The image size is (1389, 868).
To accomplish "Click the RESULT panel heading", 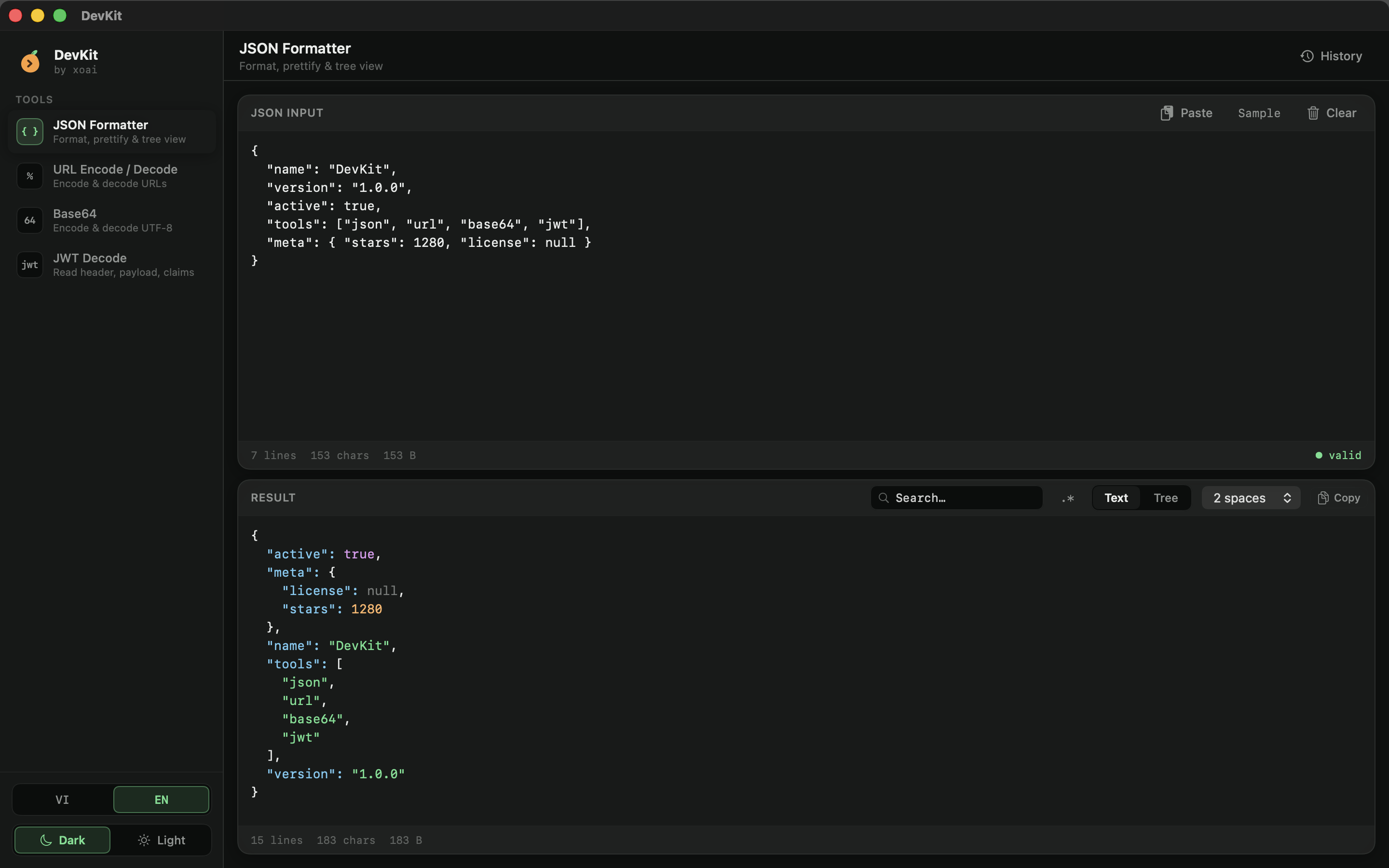I will [x=273, y=498].
